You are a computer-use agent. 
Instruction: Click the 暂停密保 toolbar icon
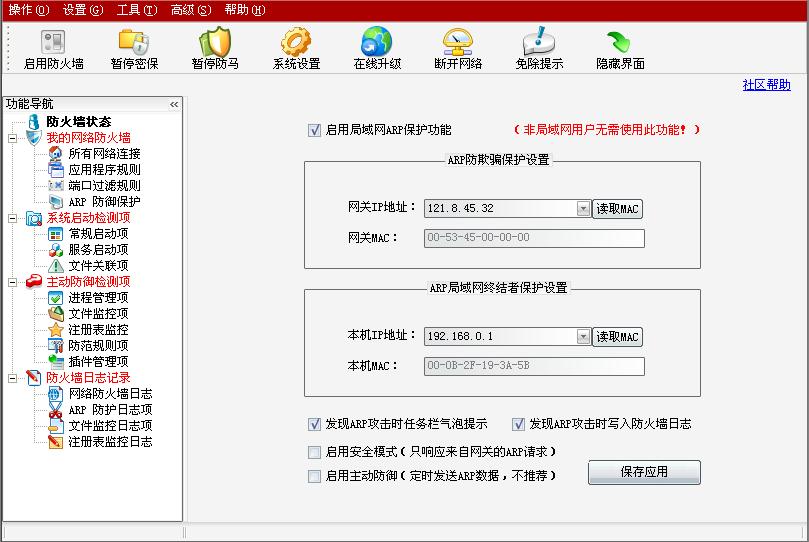134,43
